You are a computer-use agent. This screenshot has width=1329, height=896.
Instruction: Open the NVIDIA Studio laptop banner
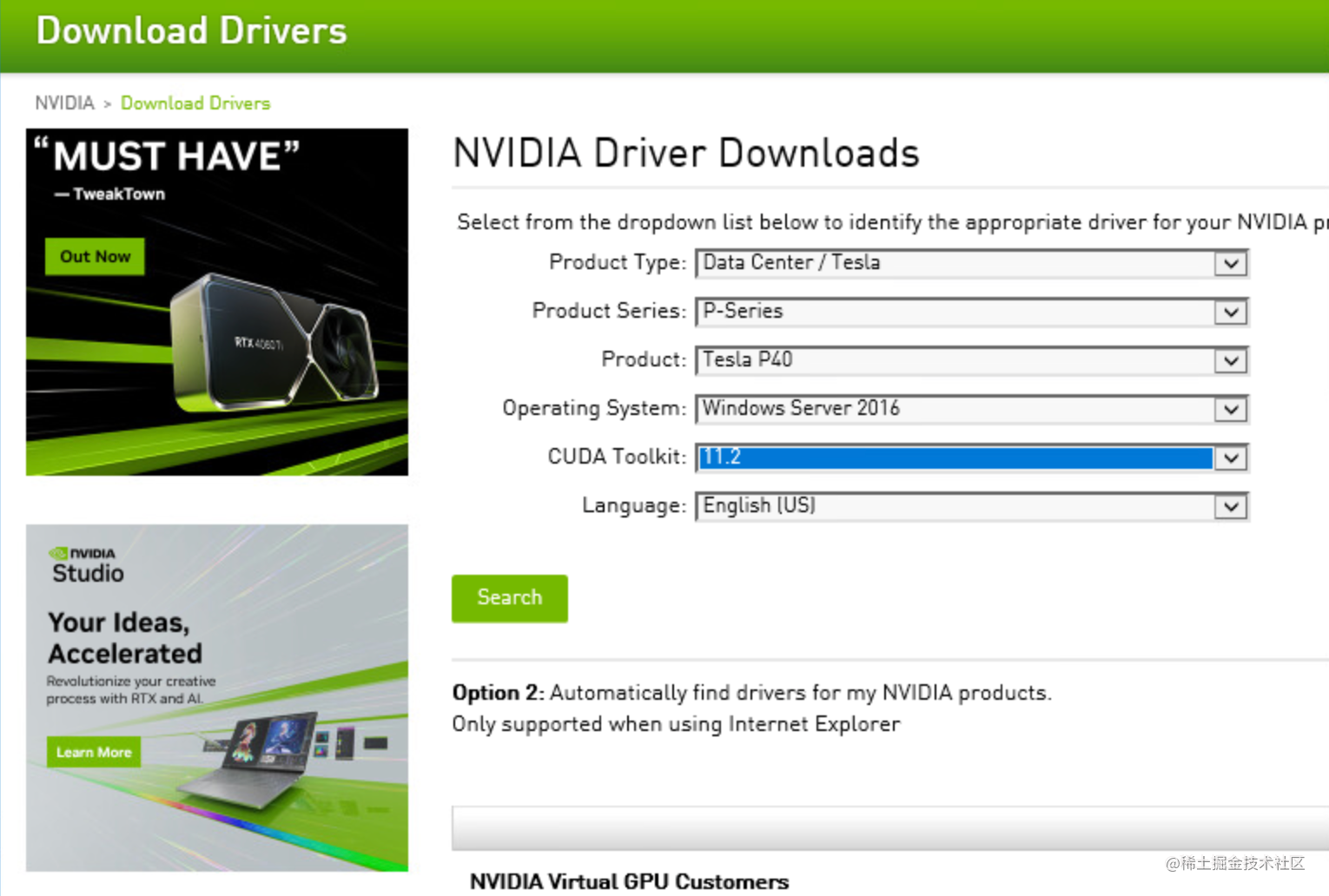(217, 698)
